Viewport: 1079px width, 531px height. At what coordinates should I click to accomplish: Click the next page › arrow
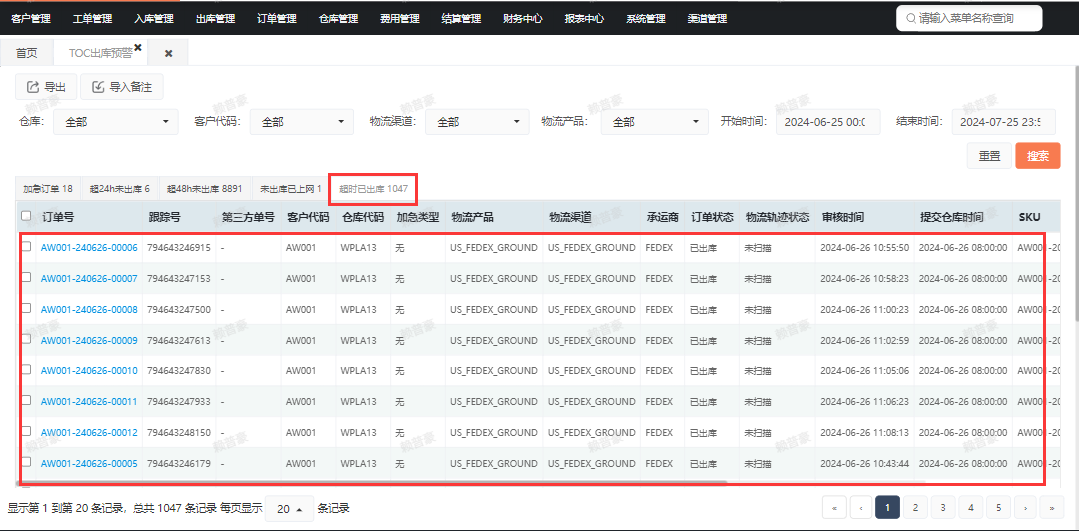pos(1025,508)
